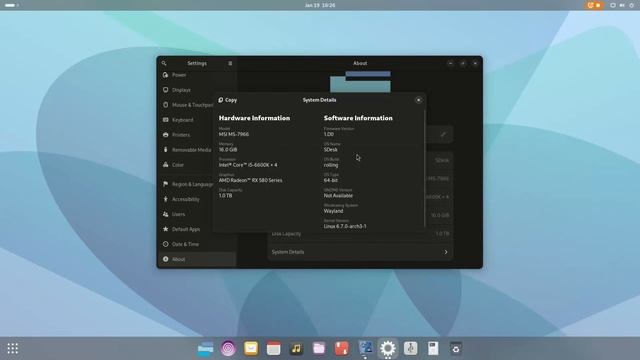Open Removable Media settings
This screenshot has width=640, height=360.
[197, 150]
